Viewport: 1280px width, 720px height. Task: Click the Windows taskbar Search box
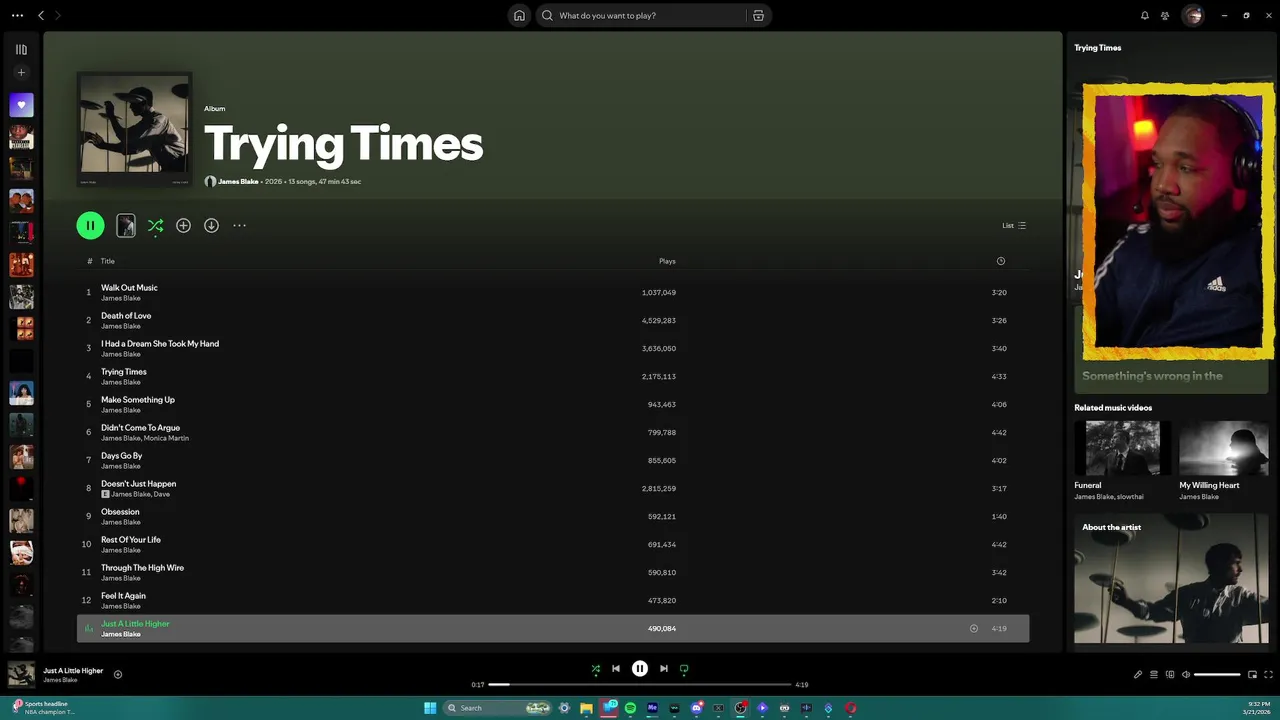point(498,708)
